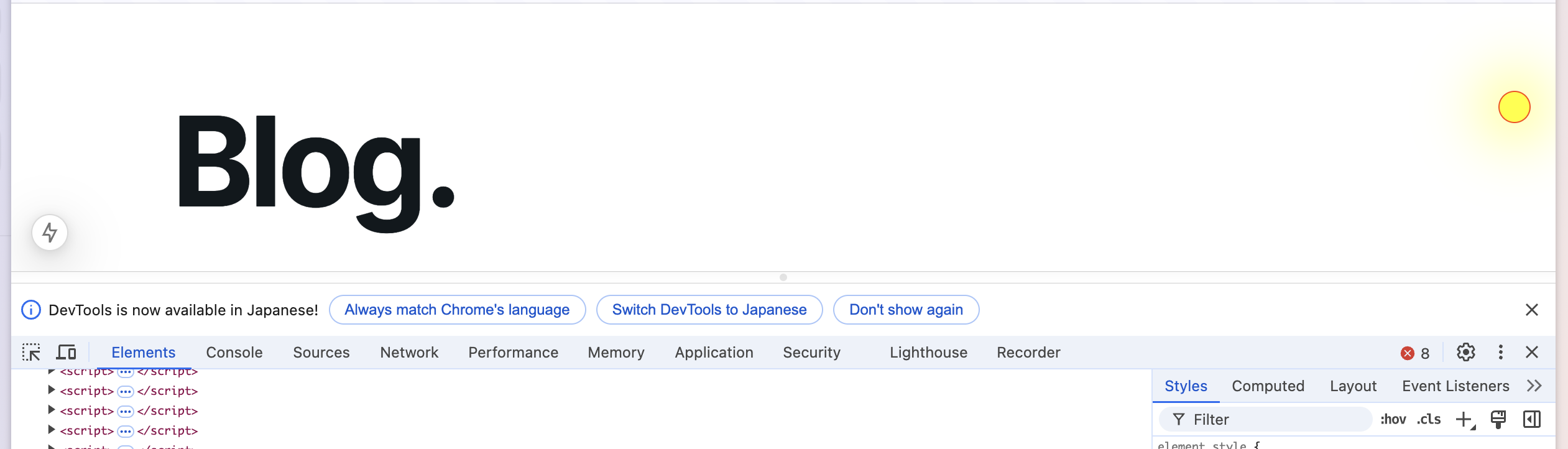The height and width of the screenshot is (449, 1568).
Task: Dismiss the Japanese language notification bar
Action: pos(1531,310)
